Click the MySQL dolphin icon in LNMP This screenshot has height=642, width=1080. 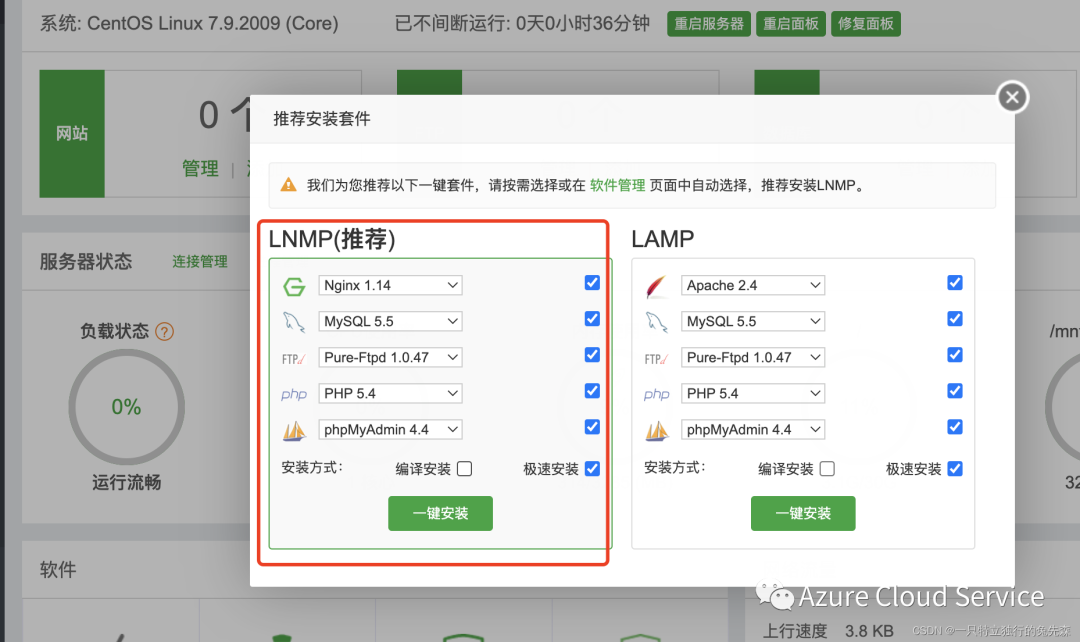tap(294, 322)
